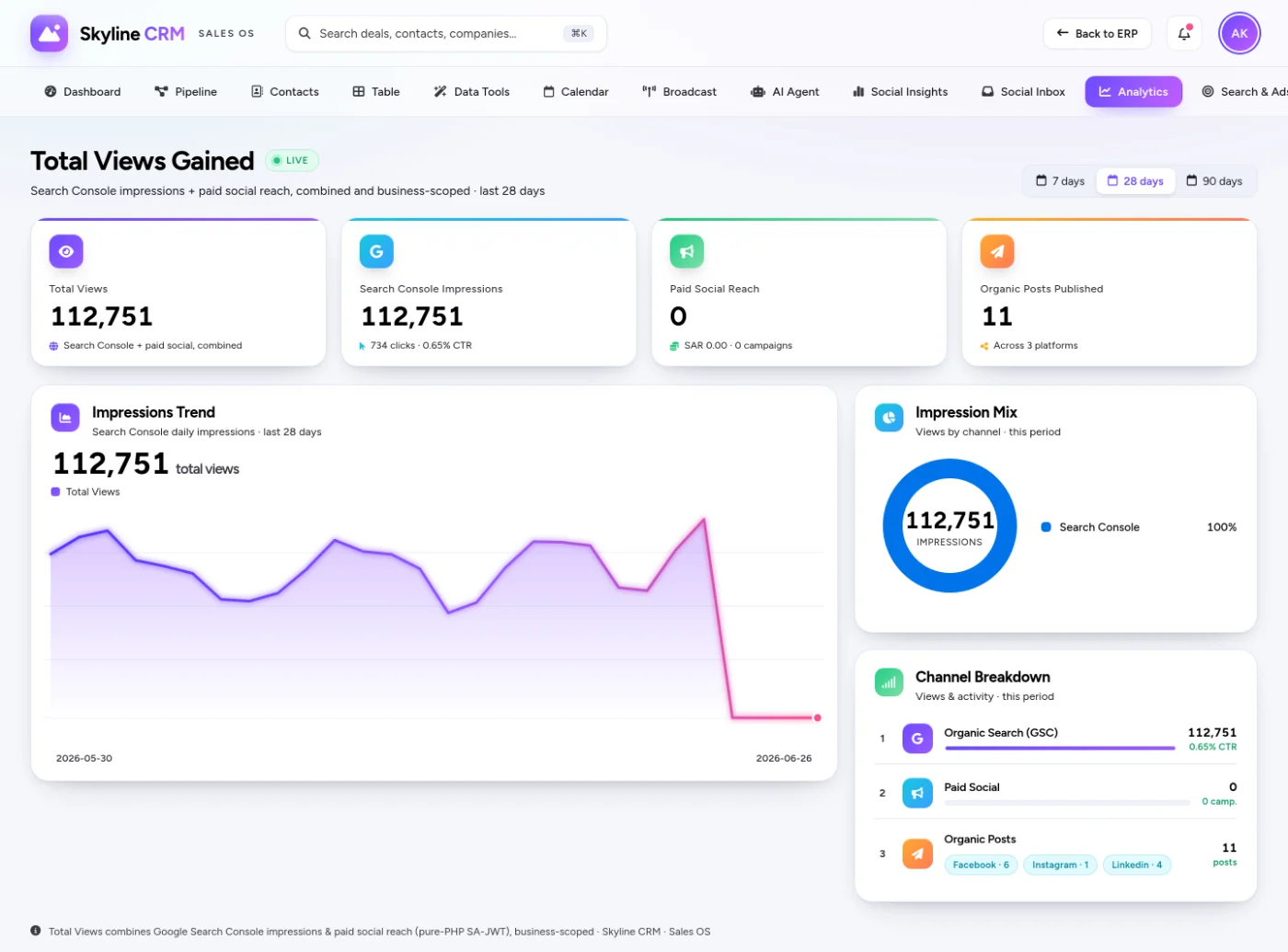This screenshot has height=952, width=1288.
Task: Click the "11 posts" value in Channel Breakdown
Action: [1225, 854]
